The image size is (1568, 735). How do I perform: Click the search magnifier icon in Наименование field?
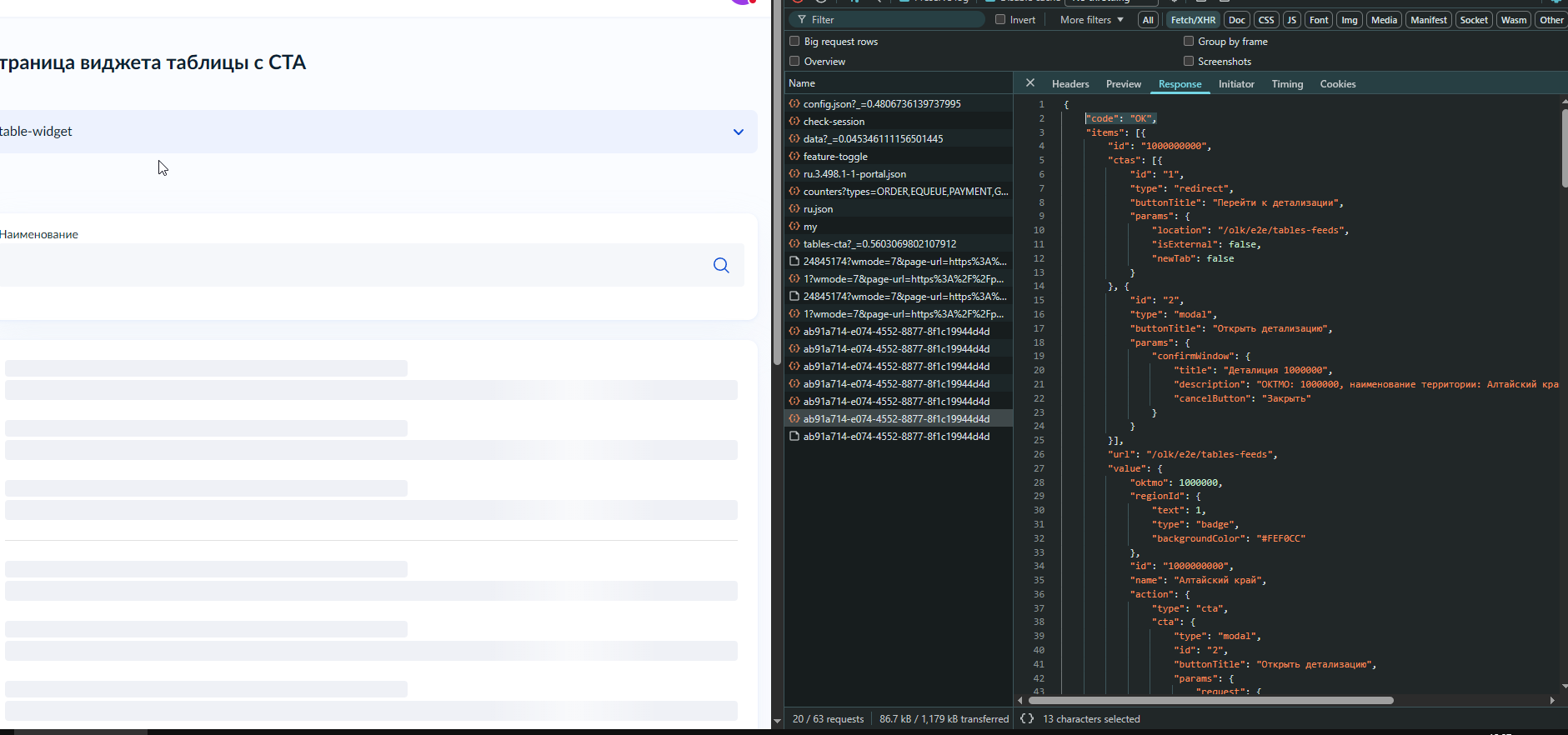pyautogui.click(x=721, y=266)
